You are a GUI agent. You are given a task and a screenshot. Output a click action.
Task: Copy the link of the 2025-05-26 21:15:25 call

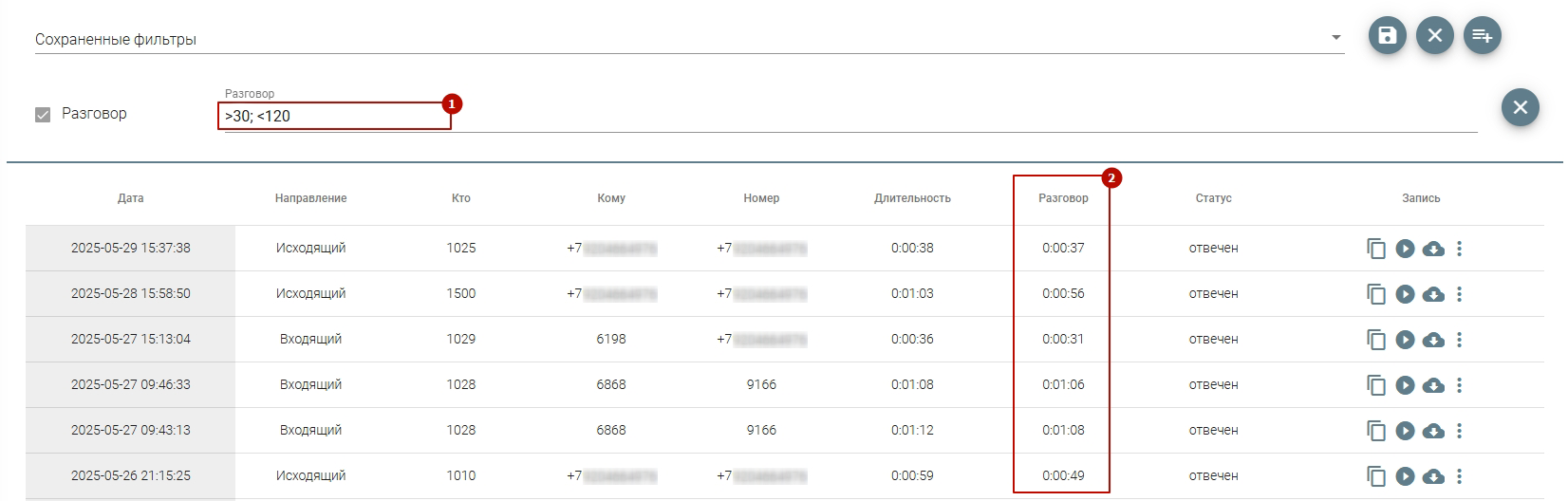tap(1376, 476)
